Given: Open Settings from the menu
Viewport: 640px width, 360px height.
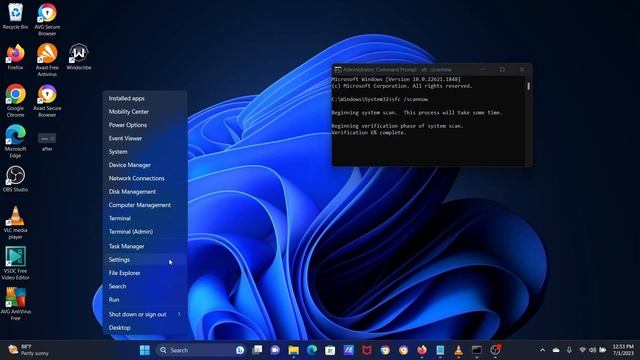Looking at the screenshot, I should point(145,260).
